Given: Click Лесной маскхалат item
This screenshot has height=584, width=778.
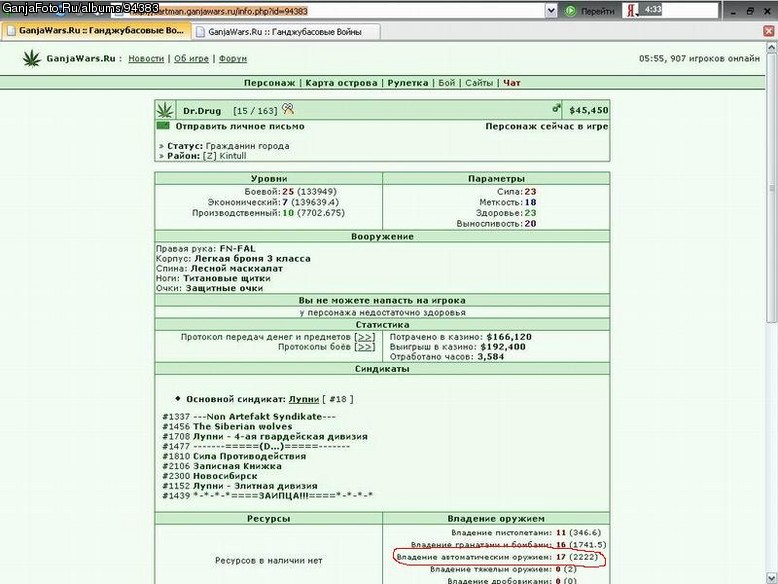Looking at the screenshot, I should [237, 268].
